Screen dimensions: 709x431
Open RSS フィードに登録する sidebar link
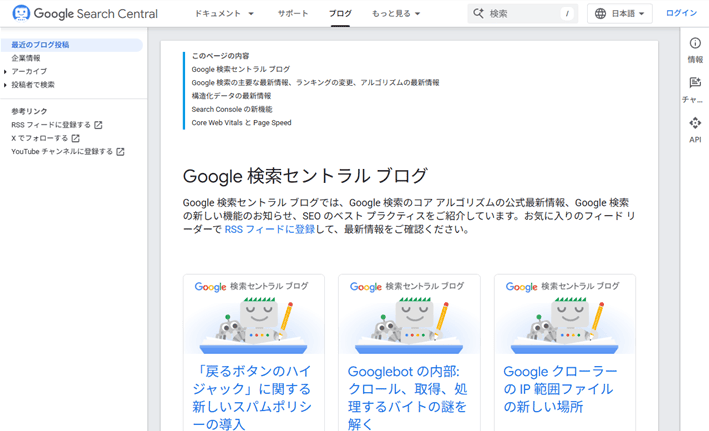pyautogui.click(x=51, y=125)
